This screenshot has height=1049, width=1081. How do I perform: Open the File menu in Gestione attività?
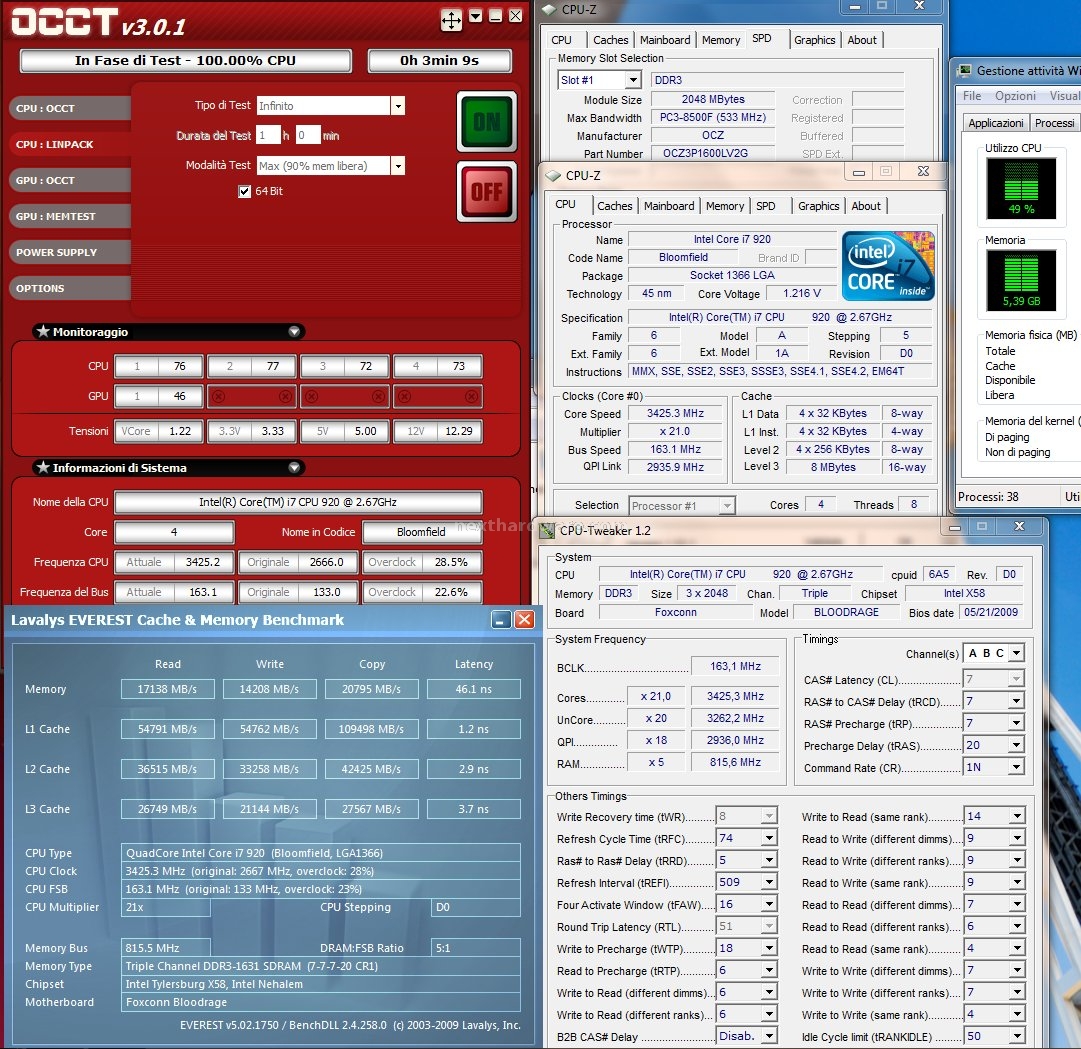pyautogui.click(x=972, y=96)
